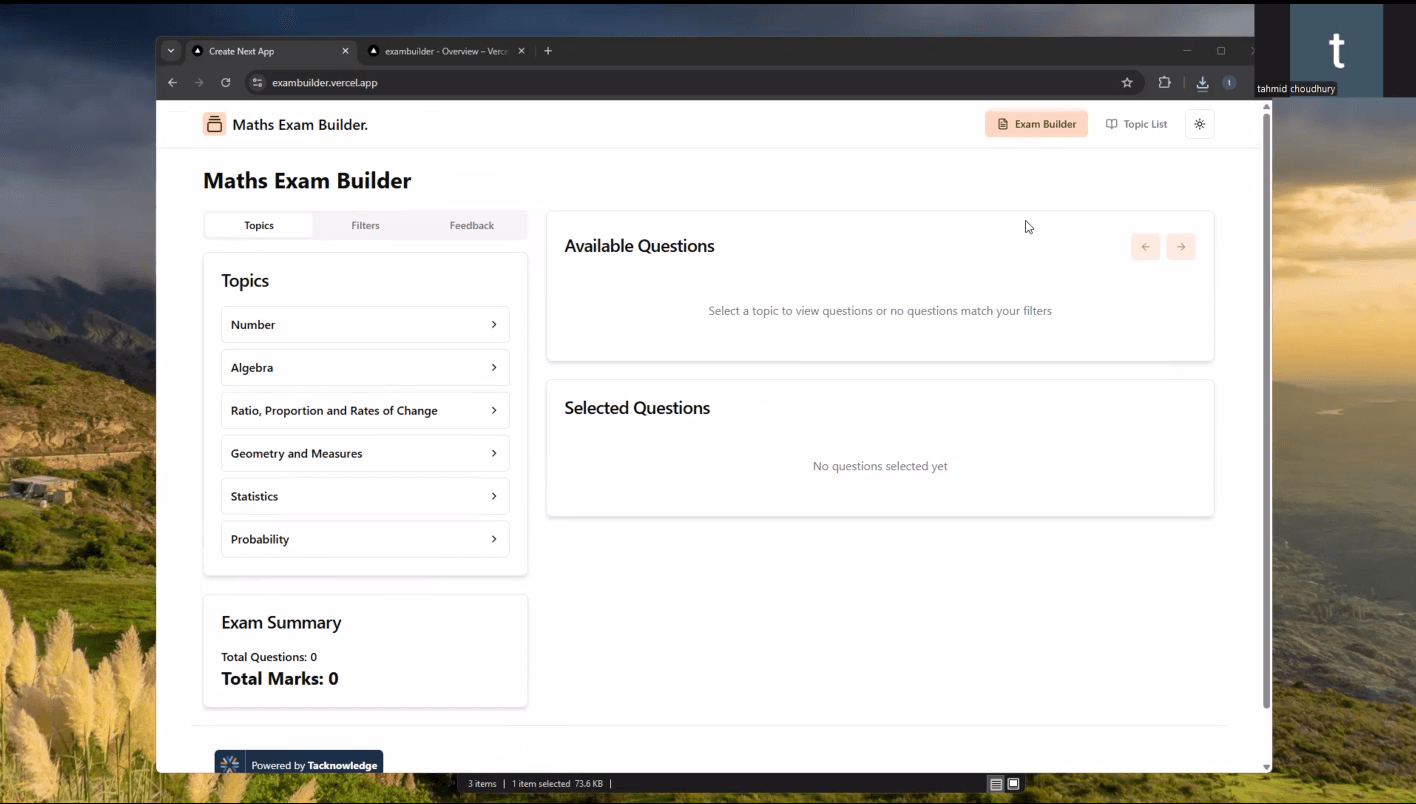1416x804 pixels.
Task: Switch to the Feedback tab
Action: pyautogui.click(x=471, y=225)
